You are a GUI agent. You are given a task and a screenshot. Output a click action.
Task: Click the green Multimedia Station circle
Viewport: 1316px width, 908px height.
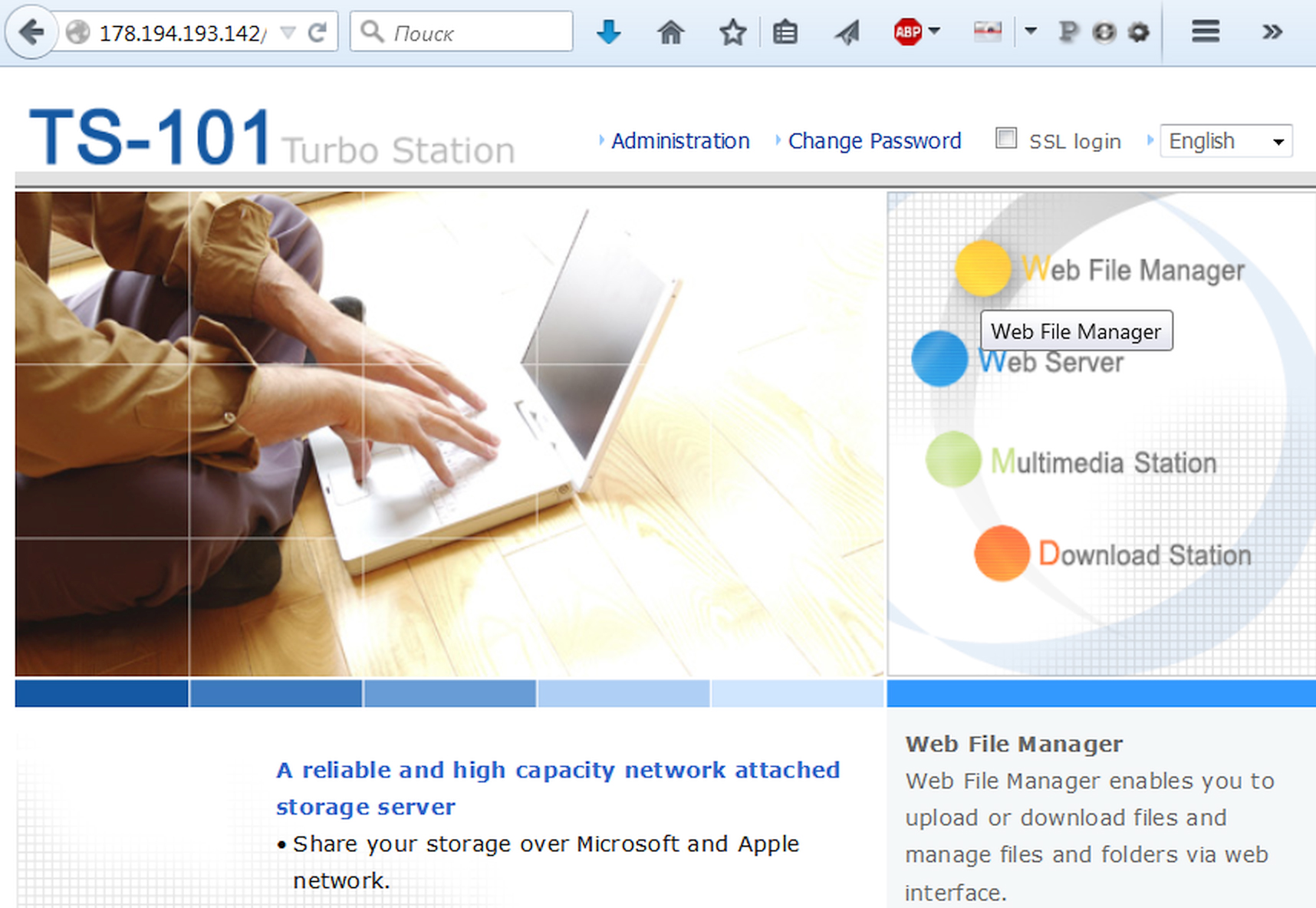coord(953,459)
